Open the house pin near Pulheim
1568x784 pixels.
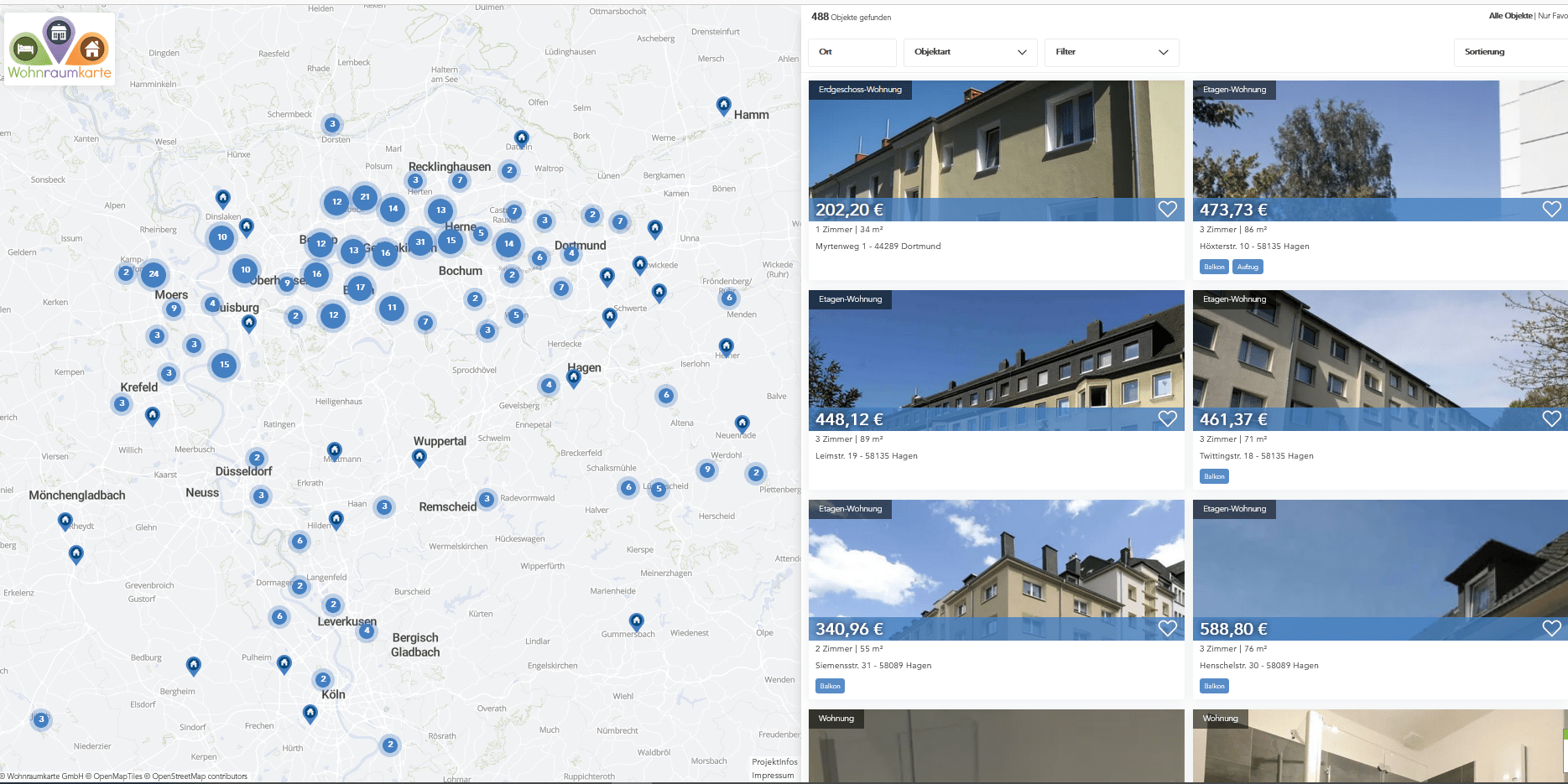pos(284,664)
